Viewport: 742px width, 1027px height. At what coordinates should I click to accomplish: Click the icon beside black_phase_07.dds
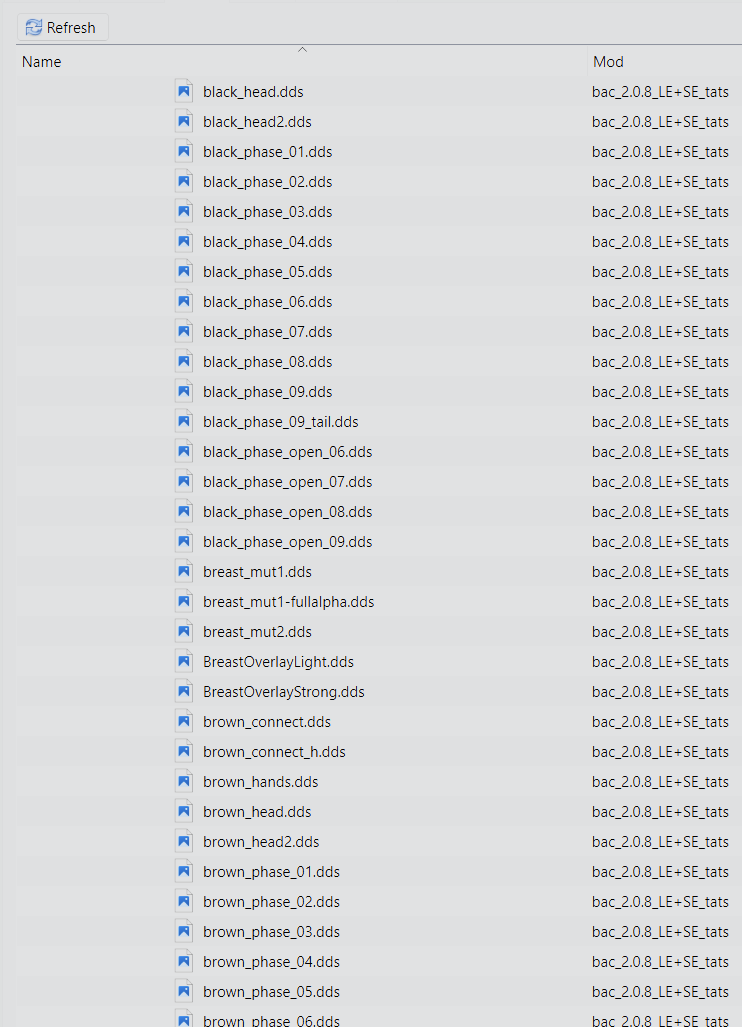184,332
